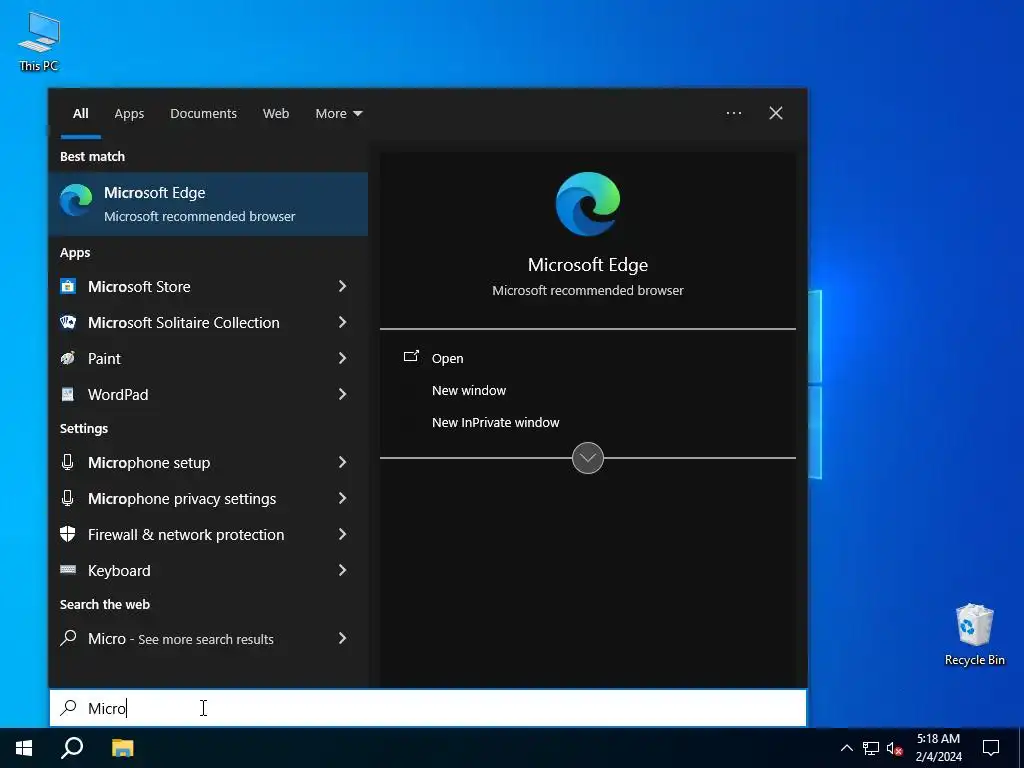Select Keyboard settings text

[x=119, y=571]
